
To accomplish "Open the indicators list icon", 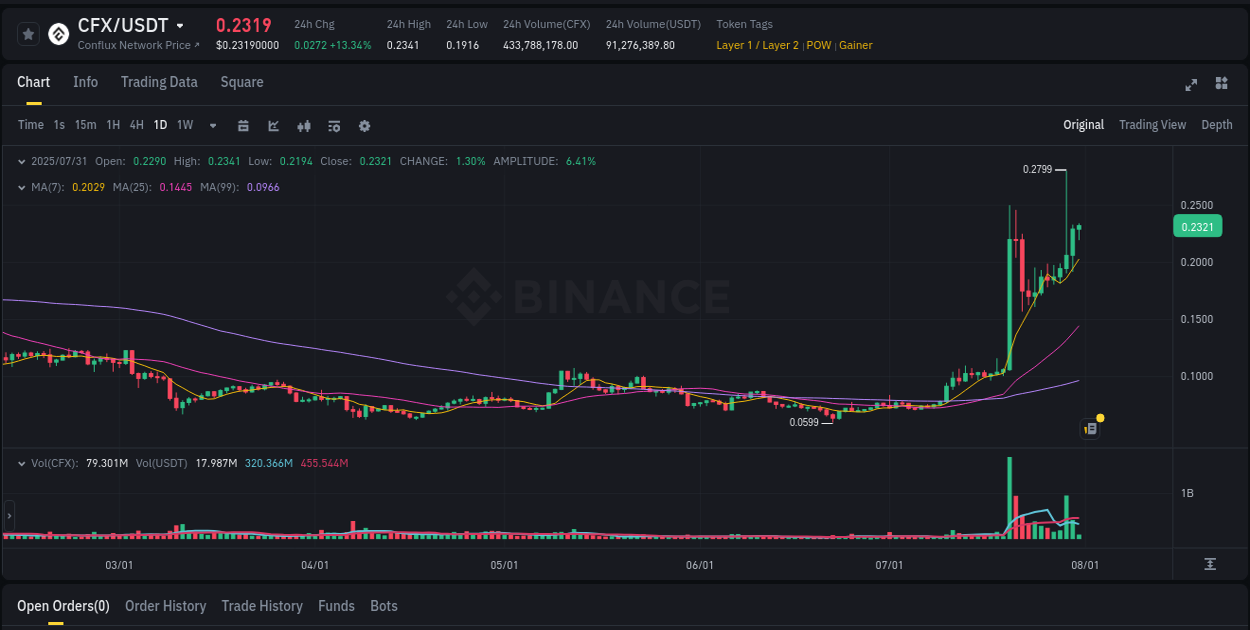I will [x=333, y=126].
